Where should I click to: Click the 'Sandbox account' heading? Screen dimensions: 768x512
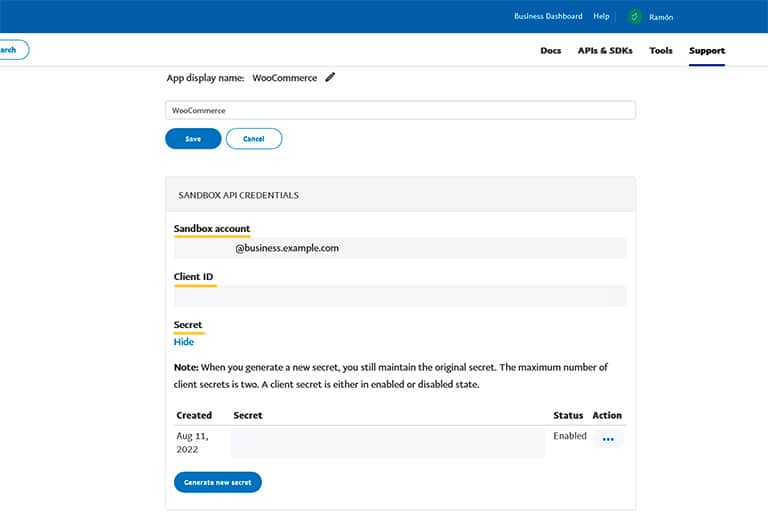(212, 228)
